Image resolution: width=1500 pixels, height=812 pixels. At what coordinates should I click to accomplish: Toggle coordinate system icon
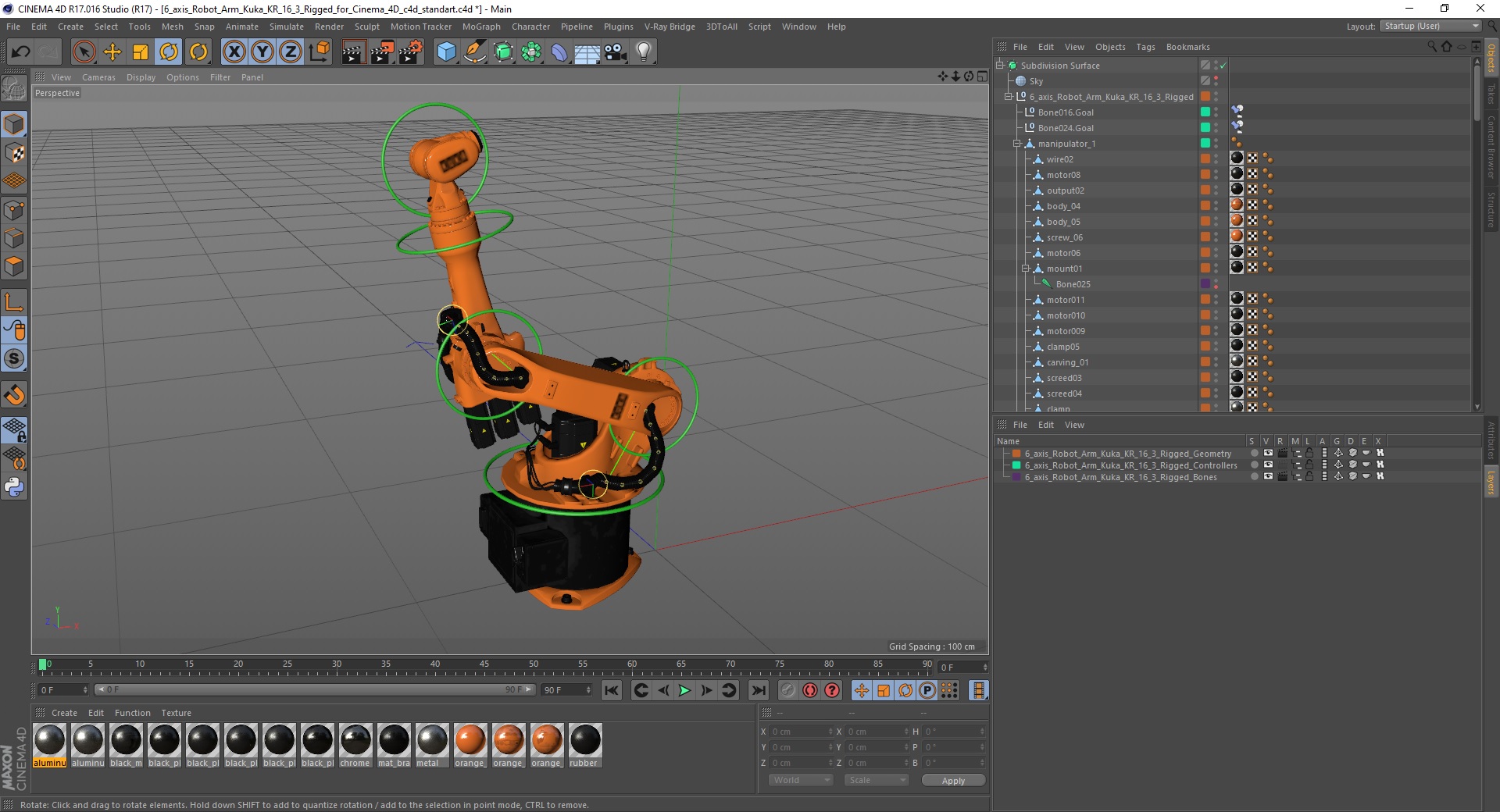coord(319,52)
